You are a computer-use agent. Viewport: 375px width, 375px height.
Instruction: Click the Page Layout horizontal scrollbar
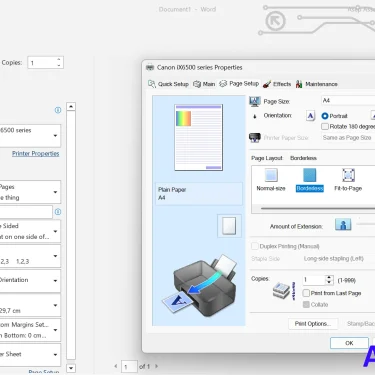318,209
